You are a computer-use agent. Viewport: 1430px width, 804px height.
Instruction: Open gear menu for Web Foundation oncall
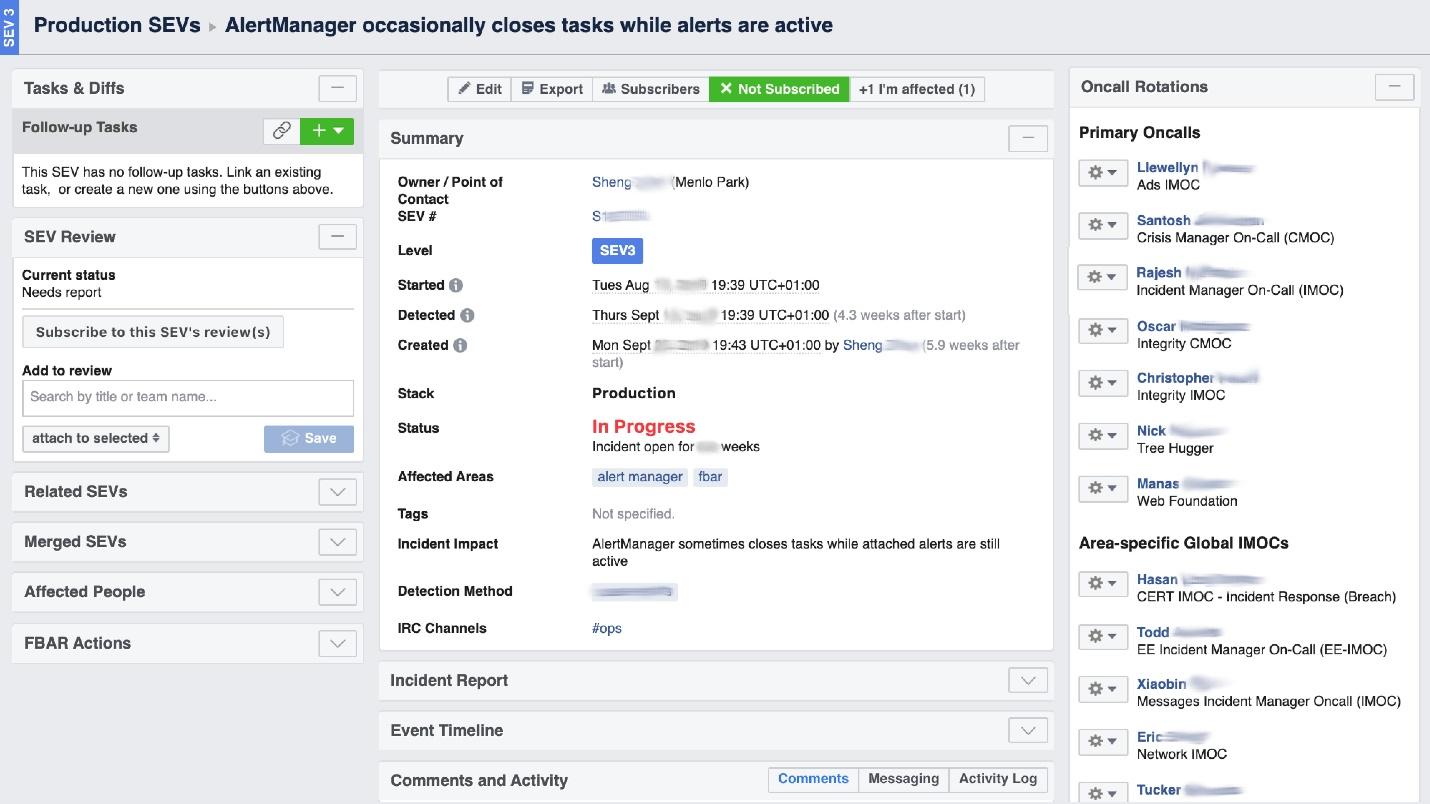1102,488
